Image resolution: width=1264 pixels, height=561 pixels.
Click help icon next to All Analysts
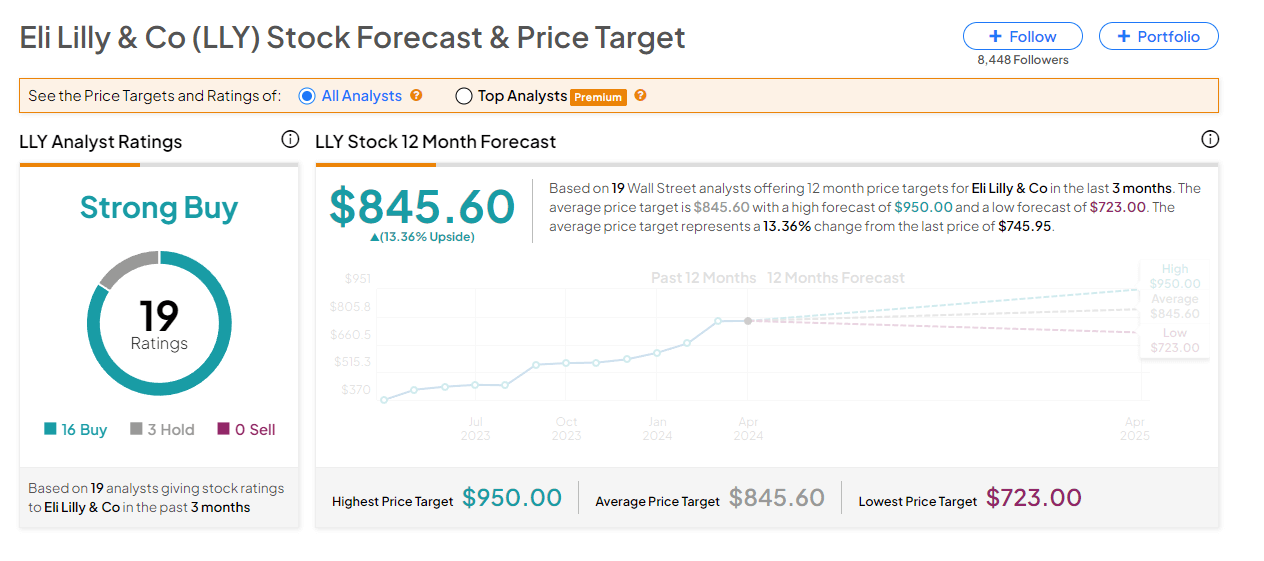coord(417,95)
